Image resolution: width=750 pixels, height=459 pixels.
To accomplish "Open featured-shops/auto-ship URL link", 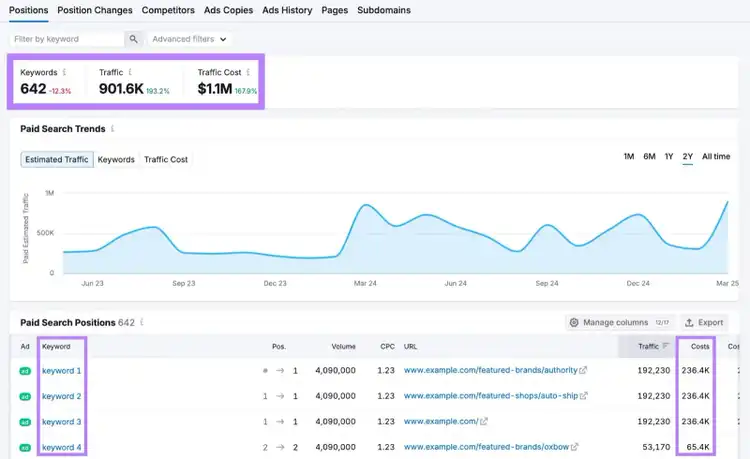I will point(491,396).
